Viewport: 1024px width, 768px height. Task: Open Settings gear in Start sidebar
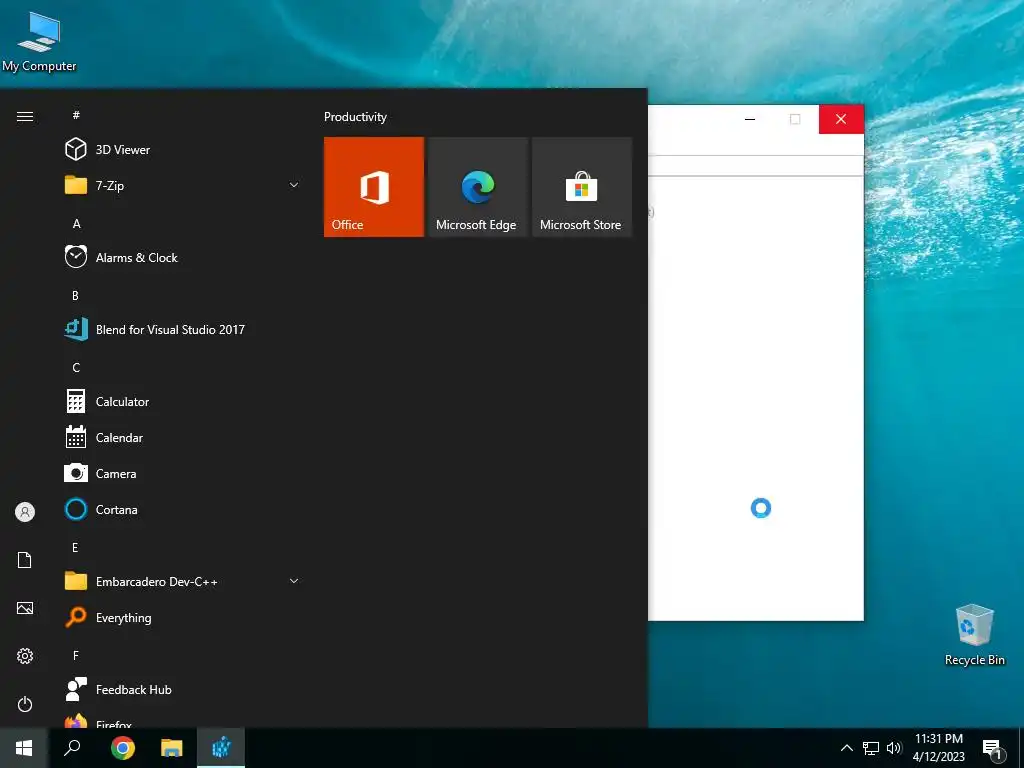coord(25,656)
